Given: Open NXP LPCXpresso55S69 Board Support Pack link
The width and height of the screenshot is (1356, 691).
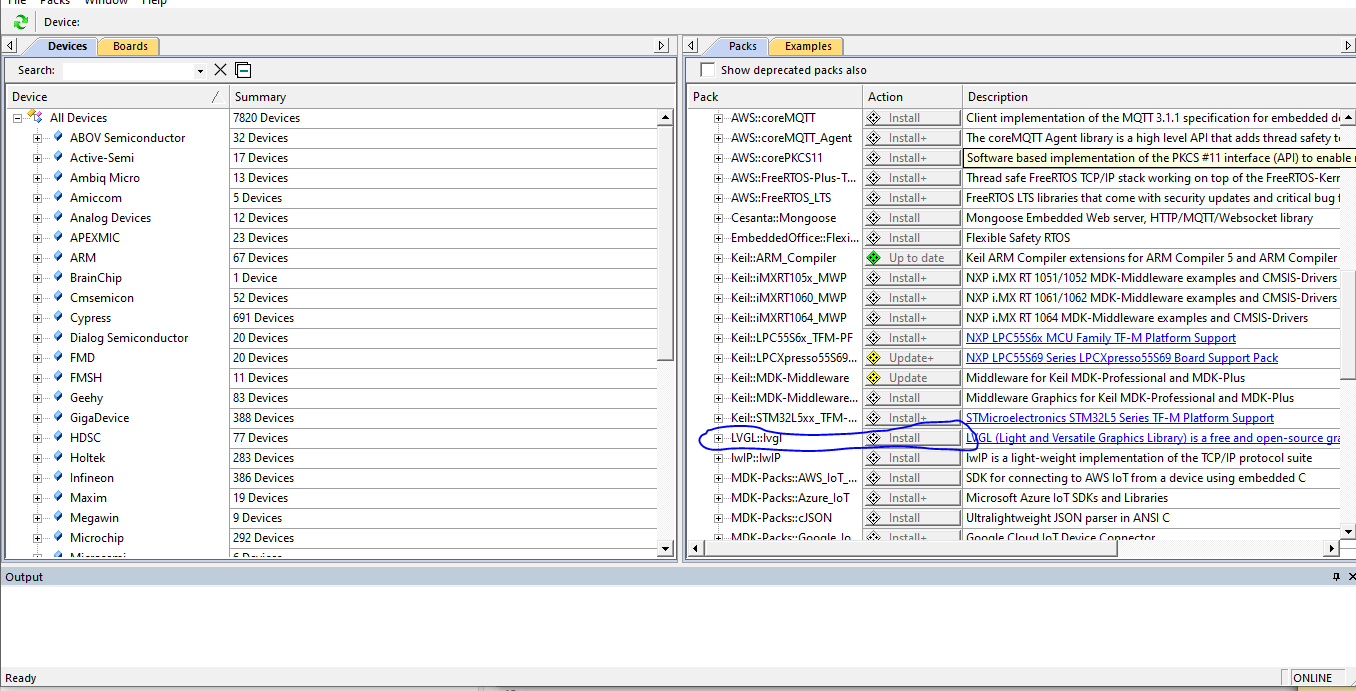Looking at the screenshot, I should coord(1122,358).
